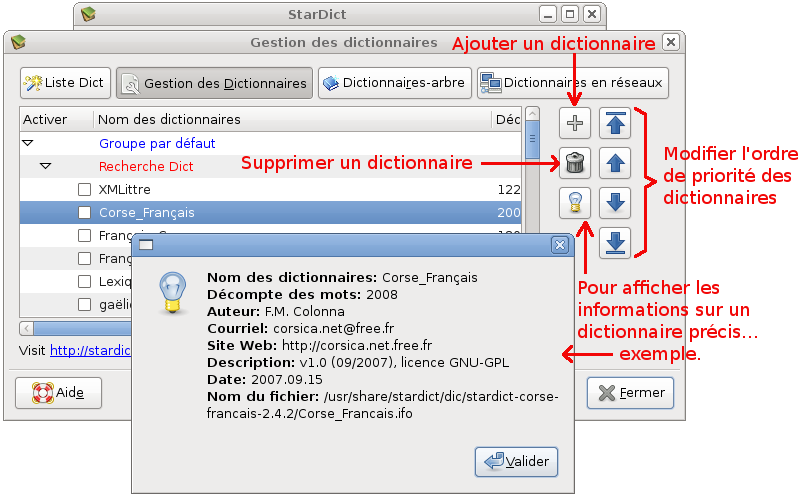Close the dictionary info dialog
Image resolution: width=805 pixels, height=500 pixels.
[x=560, y=245]
